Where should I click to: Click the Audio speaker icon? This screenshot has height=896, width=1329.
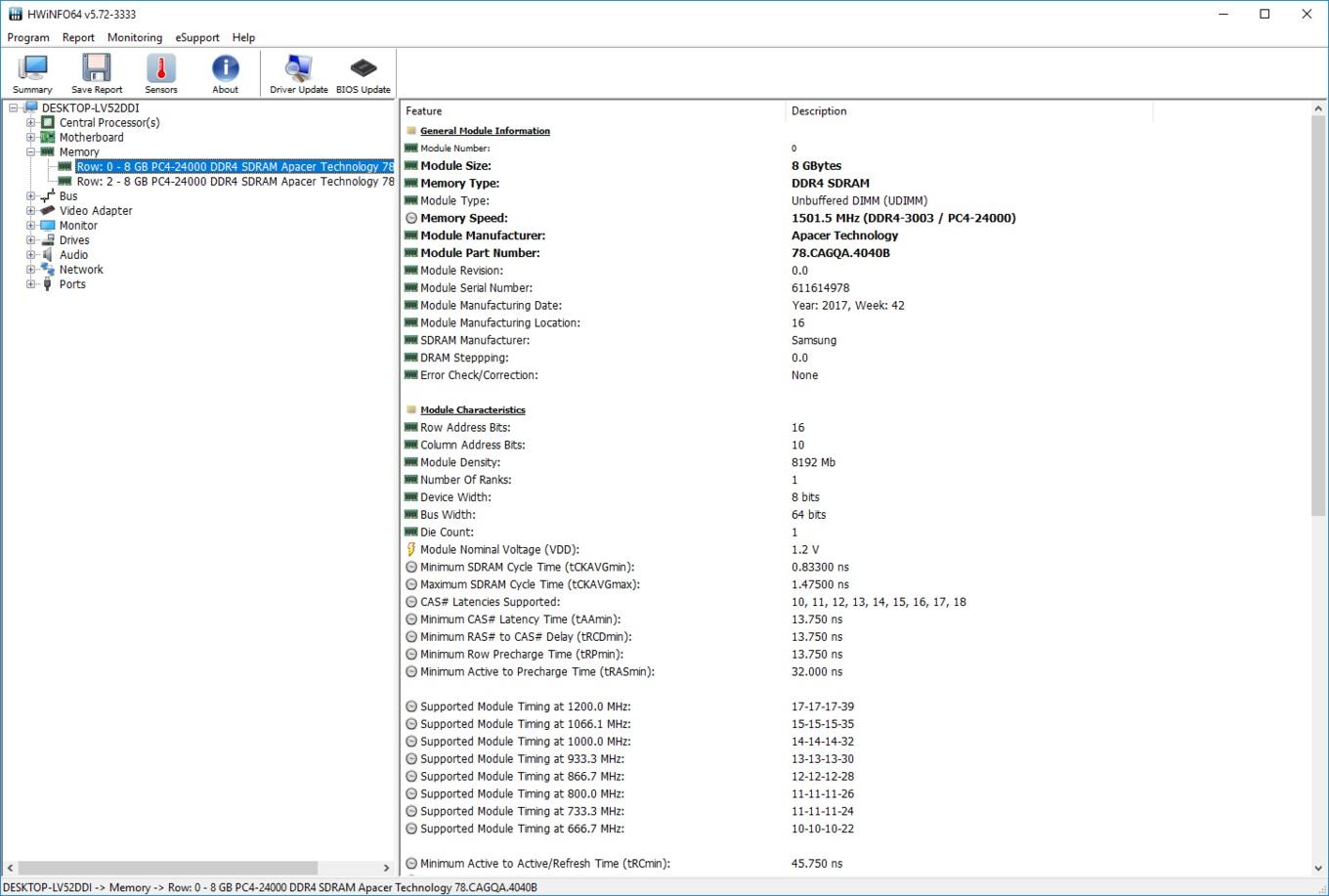coord(47,255)
